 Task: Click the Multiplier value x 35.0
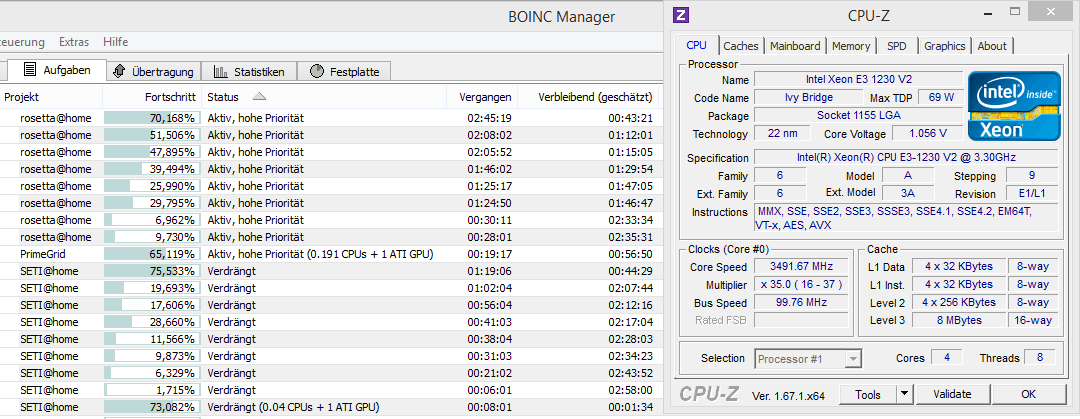(802, 285)
